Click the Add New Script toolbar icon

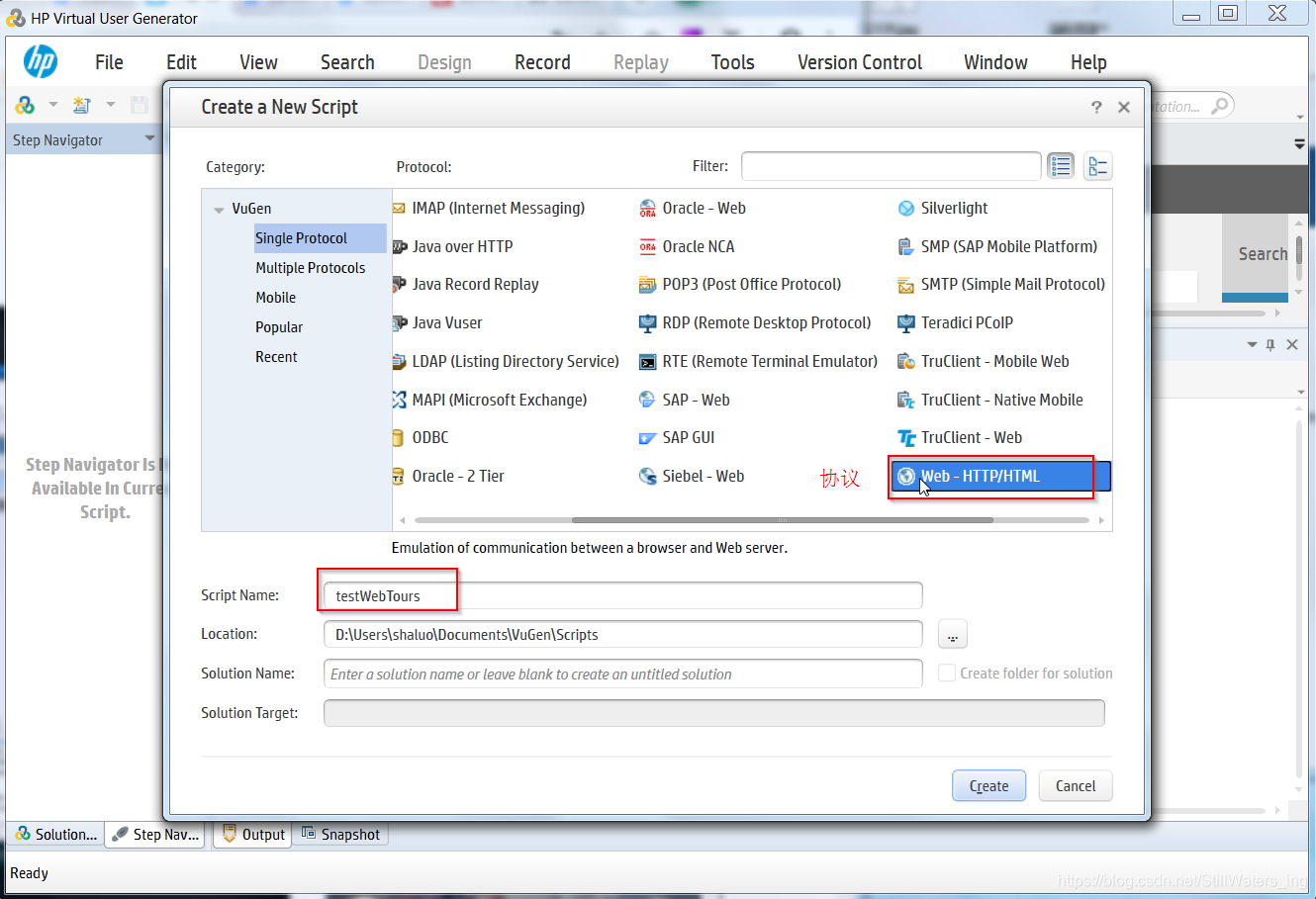[x=82, y=105]
